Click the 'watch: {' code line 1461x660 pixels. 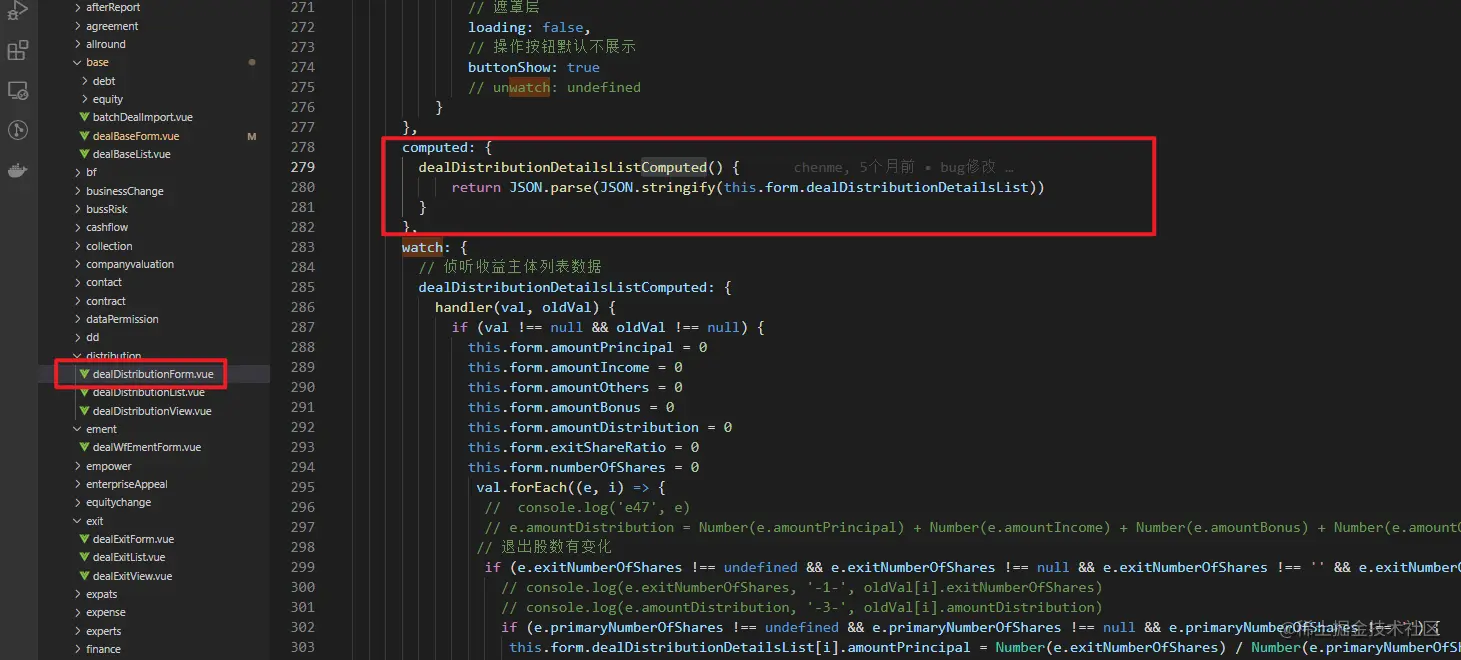click(435, 247)
